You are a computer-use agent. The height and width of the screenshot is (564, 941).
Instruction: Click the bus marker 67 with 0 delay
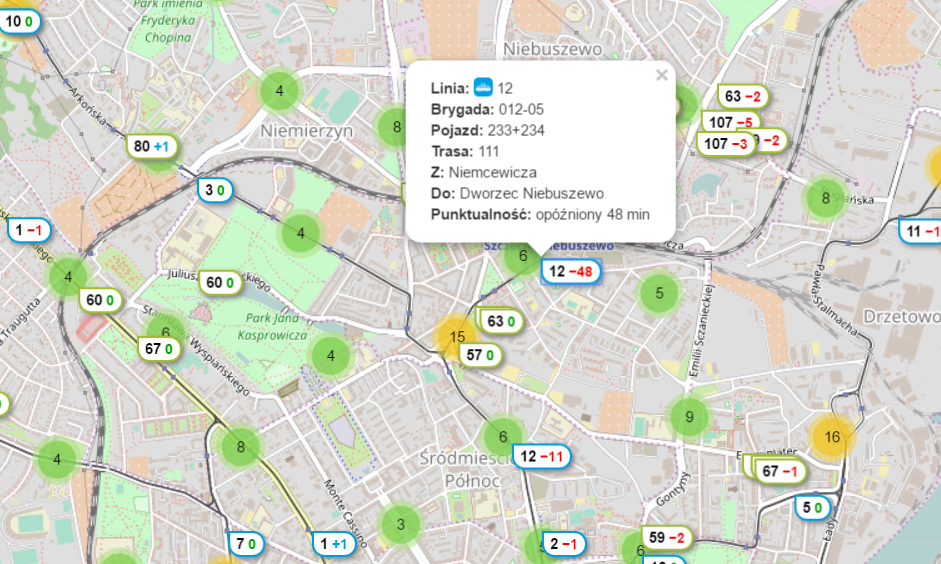click(160, 349)
